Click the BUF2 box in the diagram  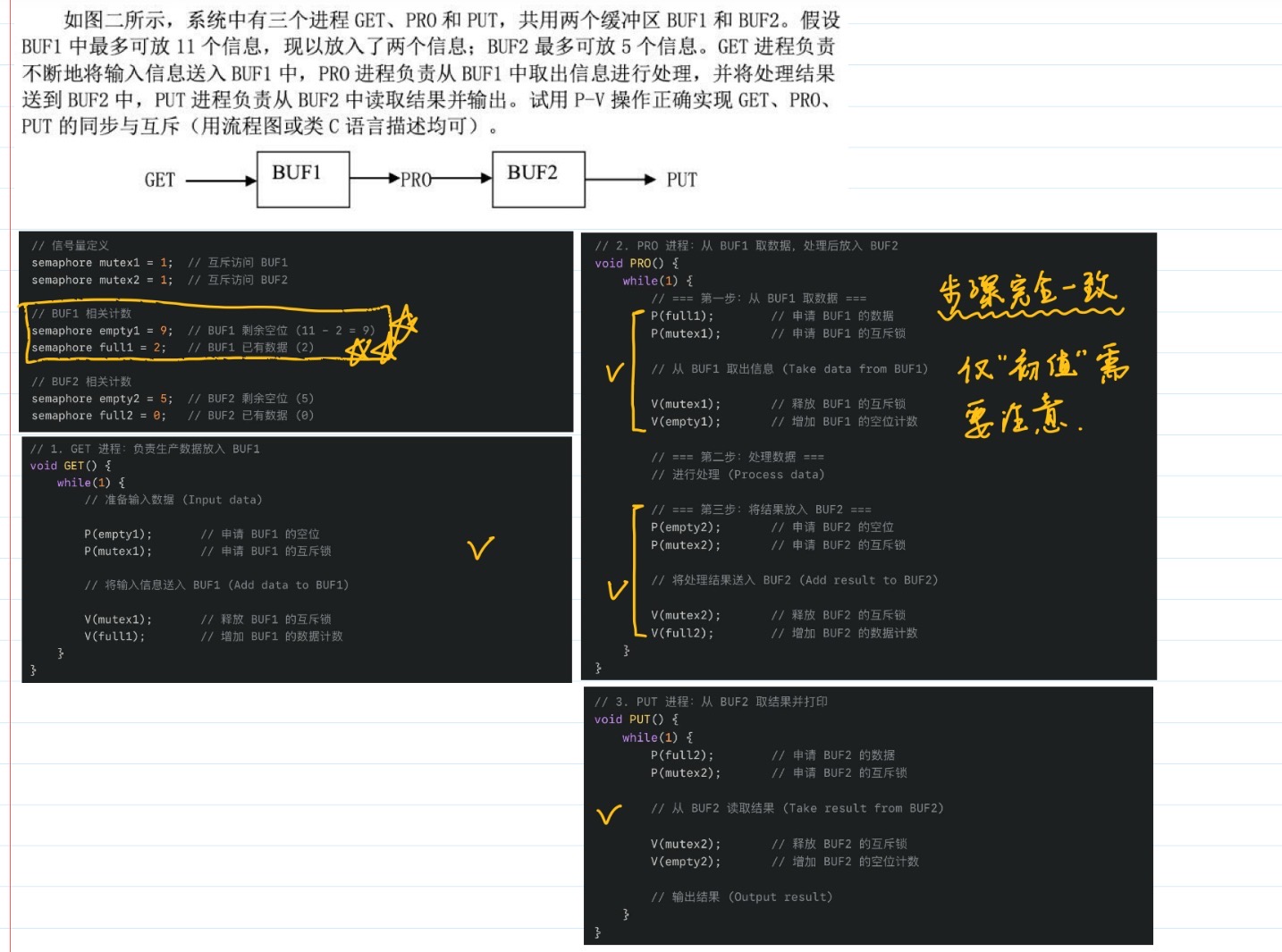[538, 179]
